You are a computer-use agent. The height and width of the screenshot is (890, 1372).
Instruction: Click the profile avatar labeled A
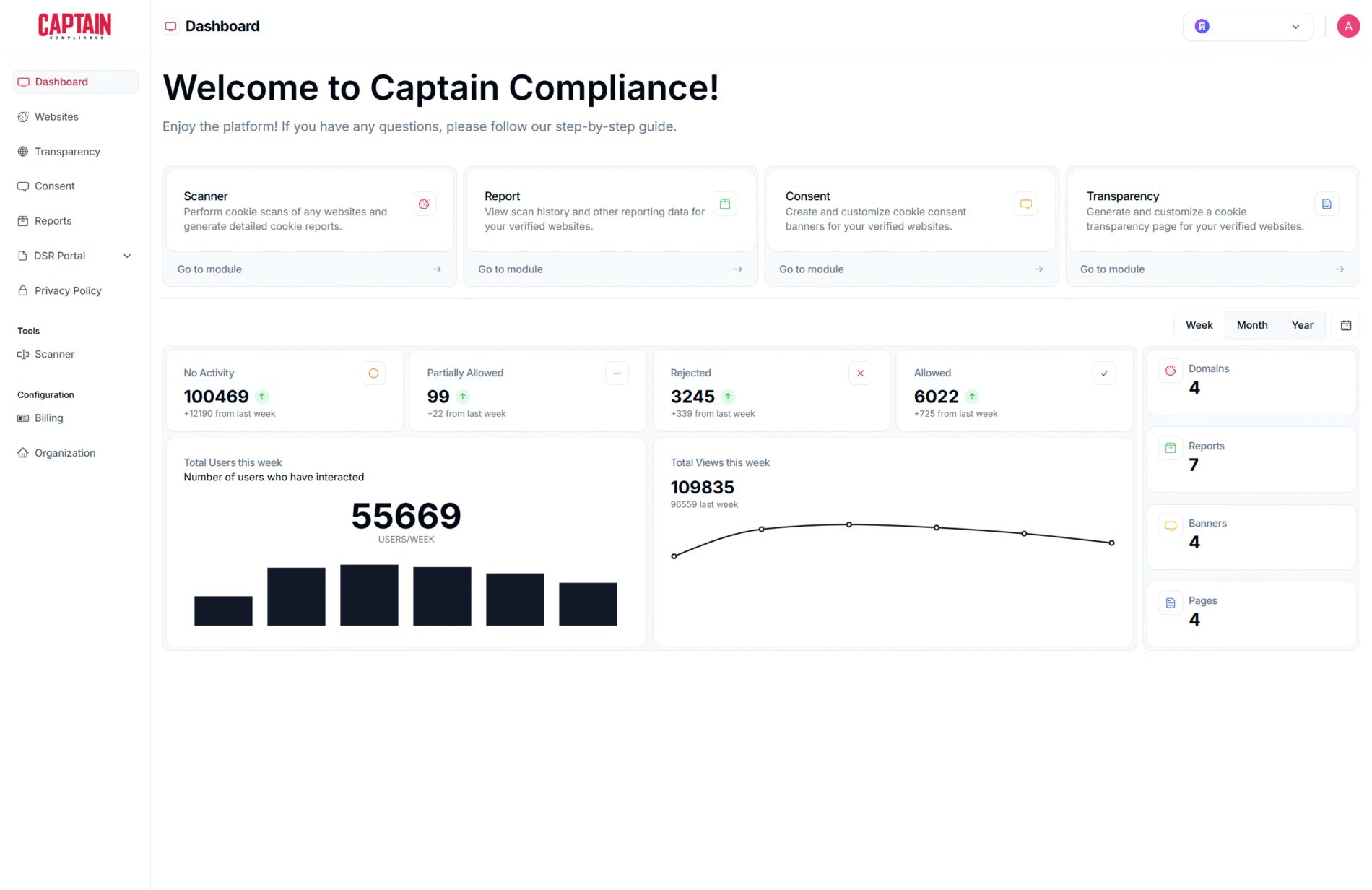(1348, 26)
